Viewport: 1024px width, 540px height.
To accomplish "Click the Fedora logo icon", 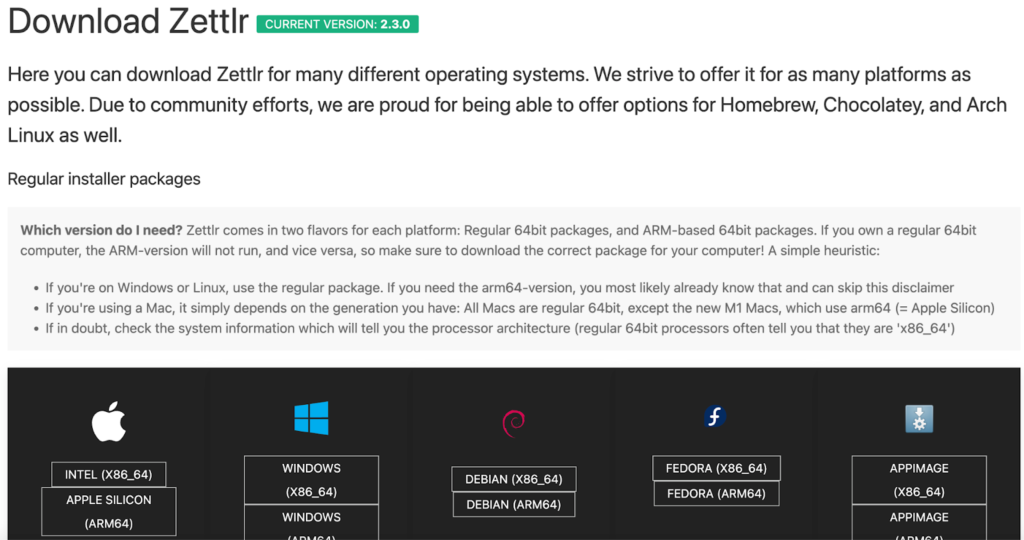I will [x=715, y=417].
